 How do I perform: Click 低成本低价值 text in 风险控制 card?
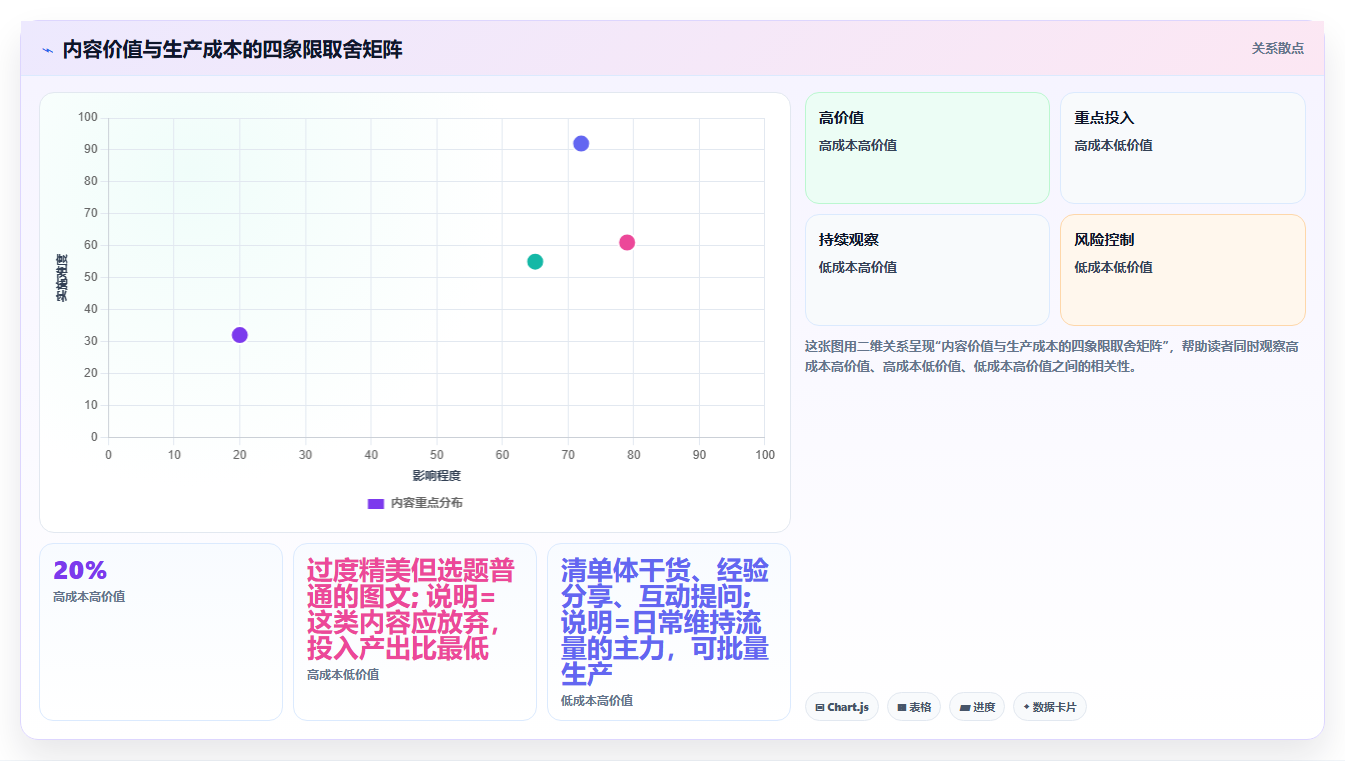pos(1113,267)
